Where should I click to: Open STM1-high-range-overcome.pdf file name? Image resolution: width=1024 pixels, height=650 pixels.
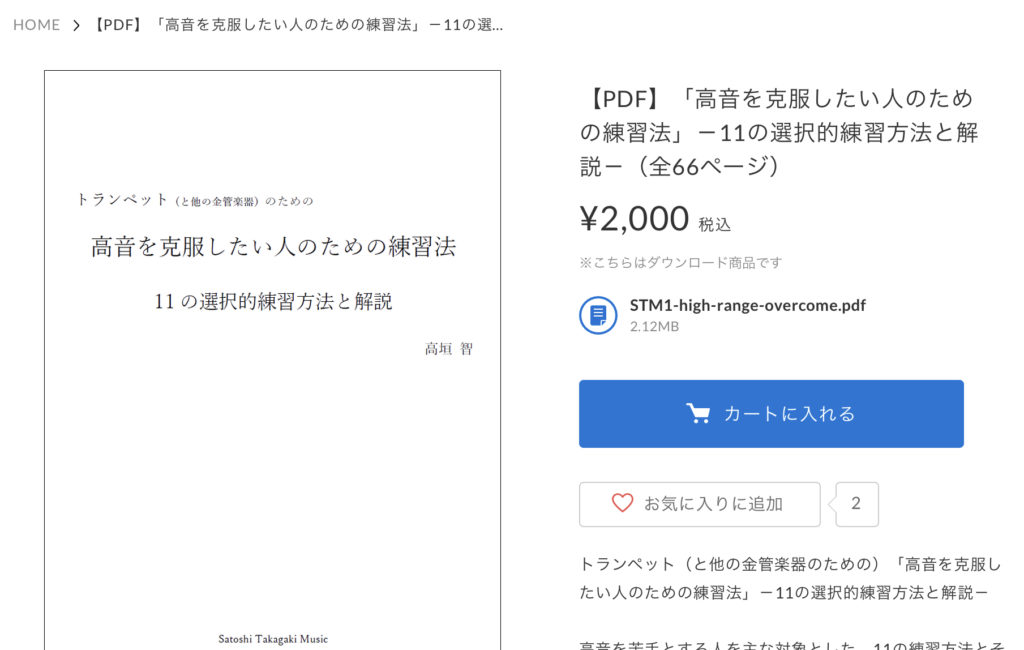748,305
